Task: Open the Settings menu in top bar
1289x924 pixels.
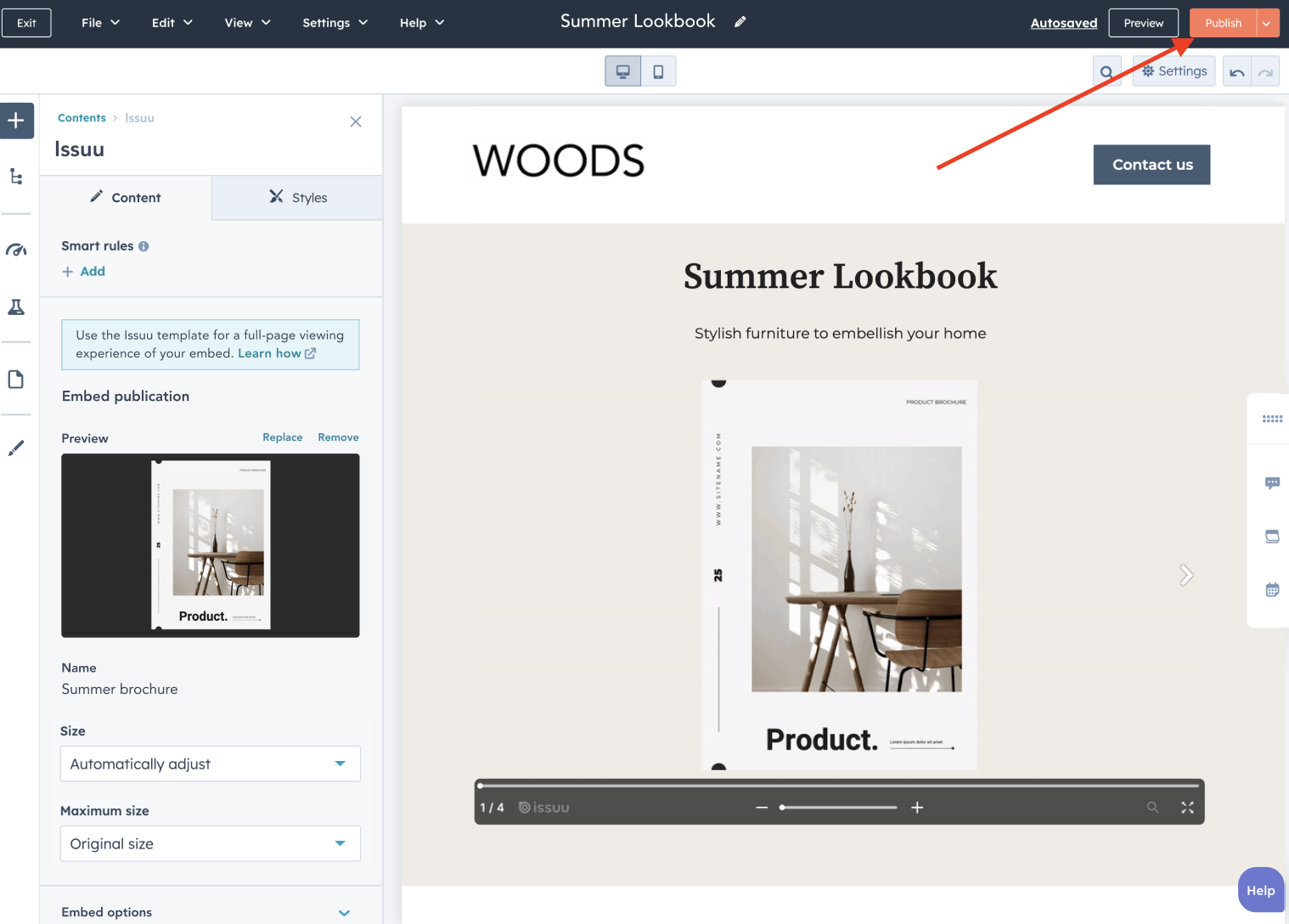Action: pyautogui.click(x=335, y=23)
